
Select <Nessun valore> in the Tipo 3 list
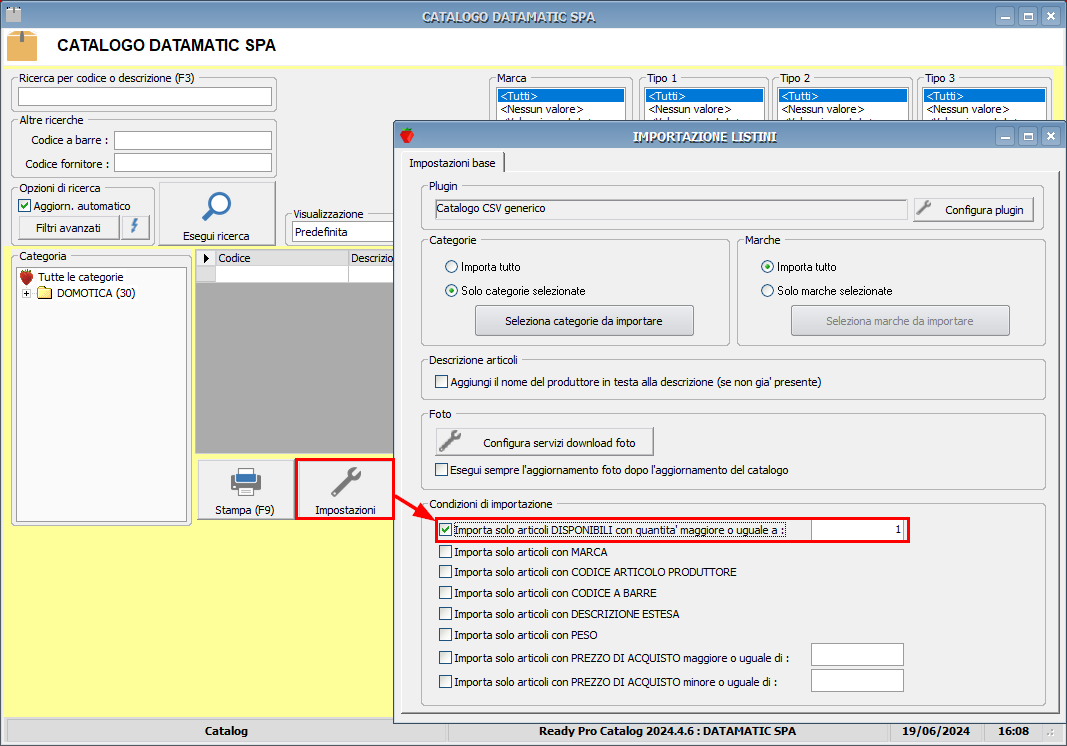coord(985,109)
